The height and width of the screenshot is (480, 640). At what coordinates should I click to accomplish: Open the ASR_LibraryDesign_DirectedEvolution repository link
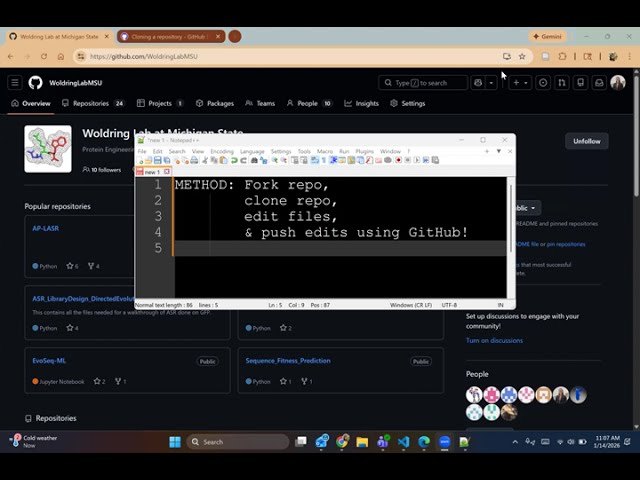pos(83,299)
